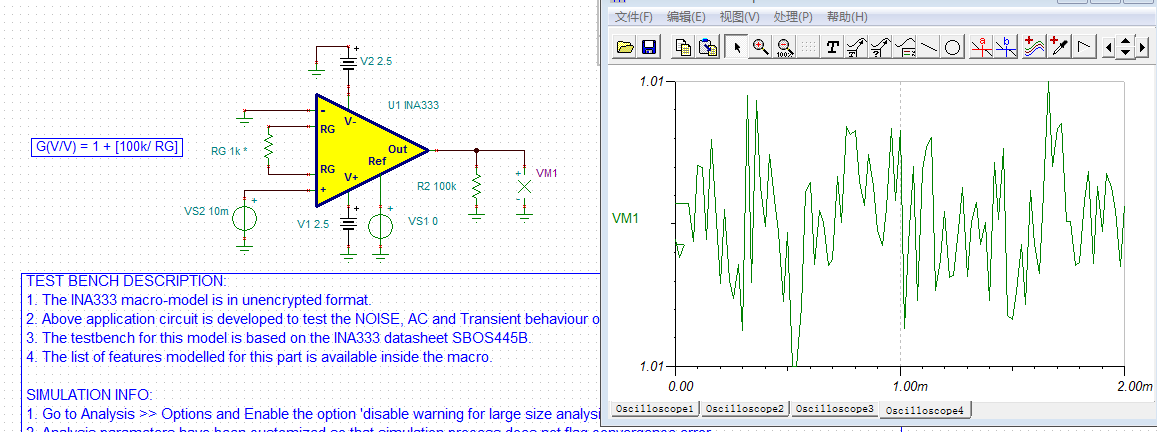Viewport: 1157px width, 432px height.
Task: Click the G(V/V) gain formula box
Action: pyautogui.click(x=107, y=147)
